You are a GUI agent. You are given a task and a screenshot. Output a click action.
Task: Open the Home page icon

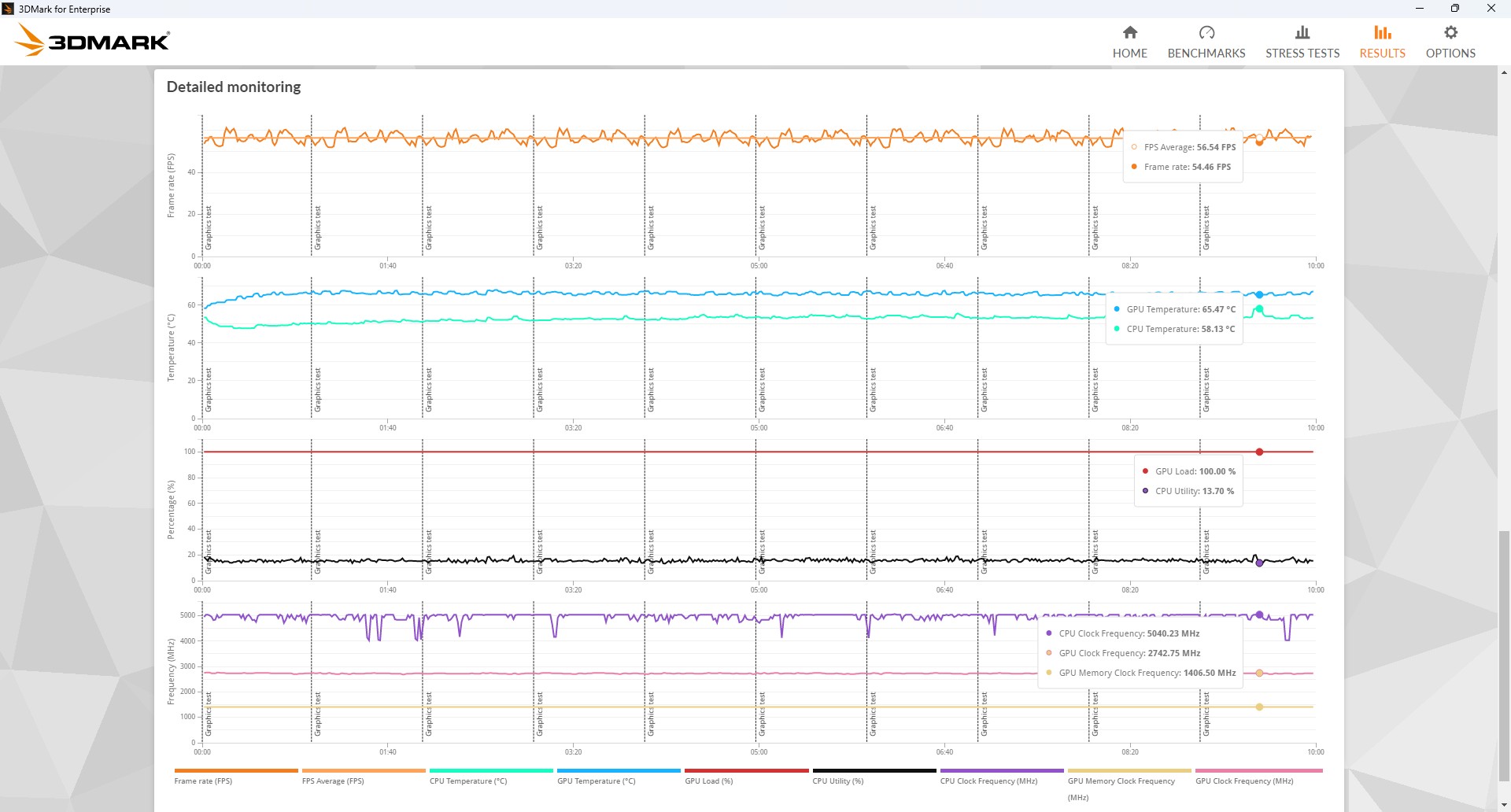1129,33
